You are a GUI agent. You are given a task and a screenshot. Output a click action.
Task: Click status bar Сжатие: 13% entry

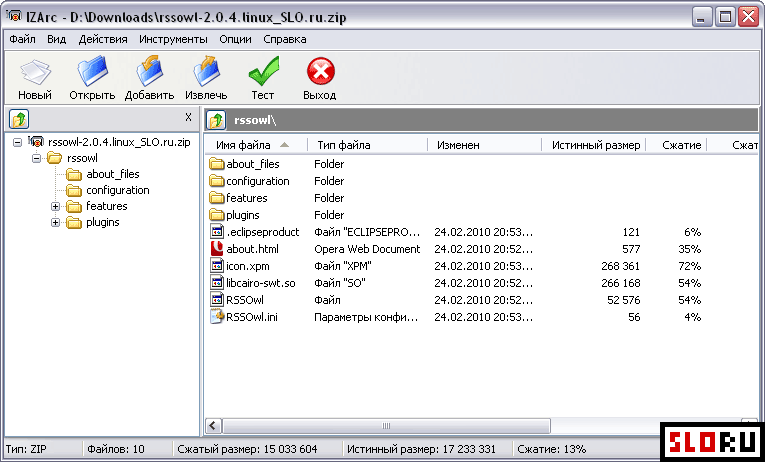(x=551, y=449)
